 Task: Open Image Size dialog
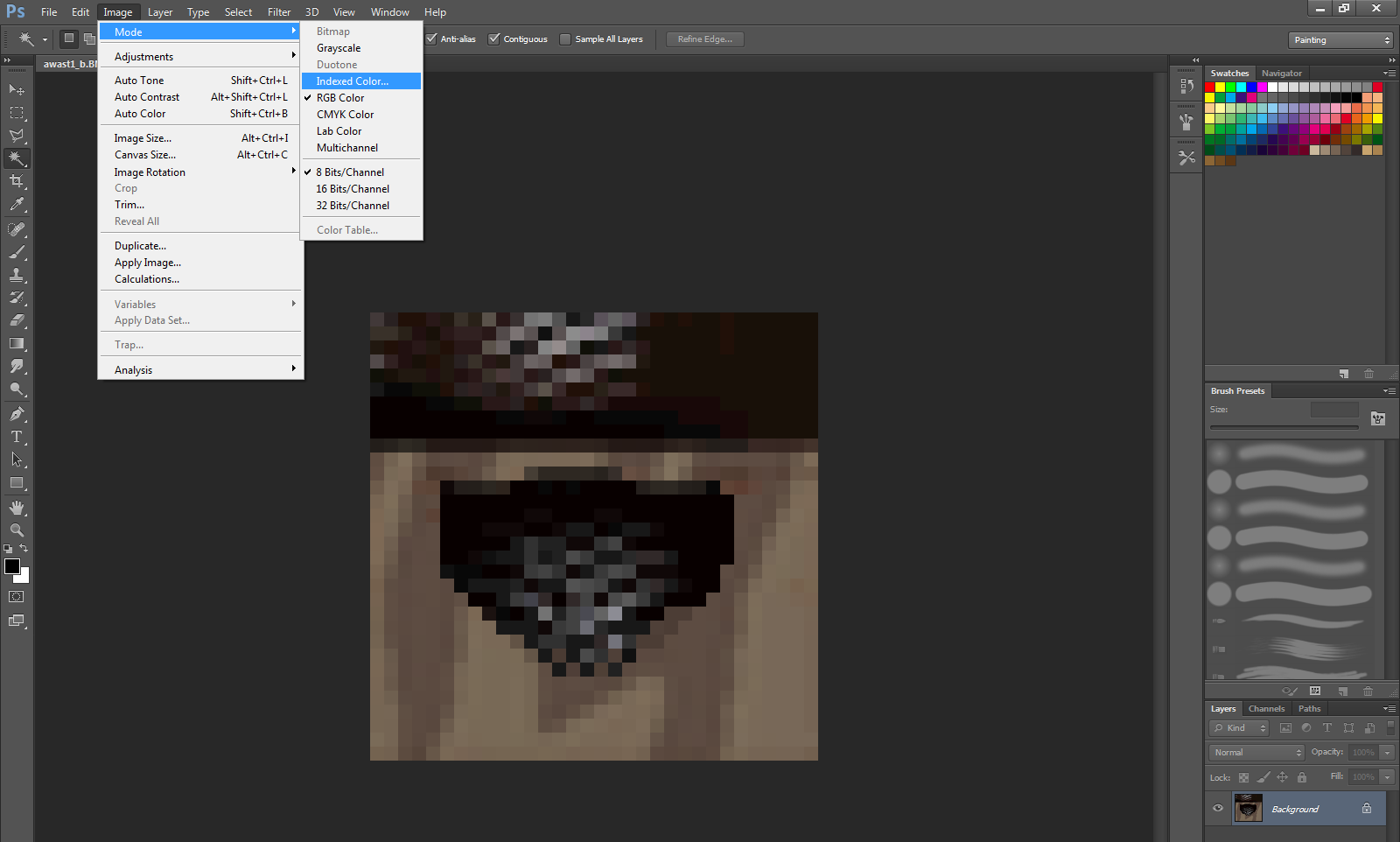click(201, 138)
